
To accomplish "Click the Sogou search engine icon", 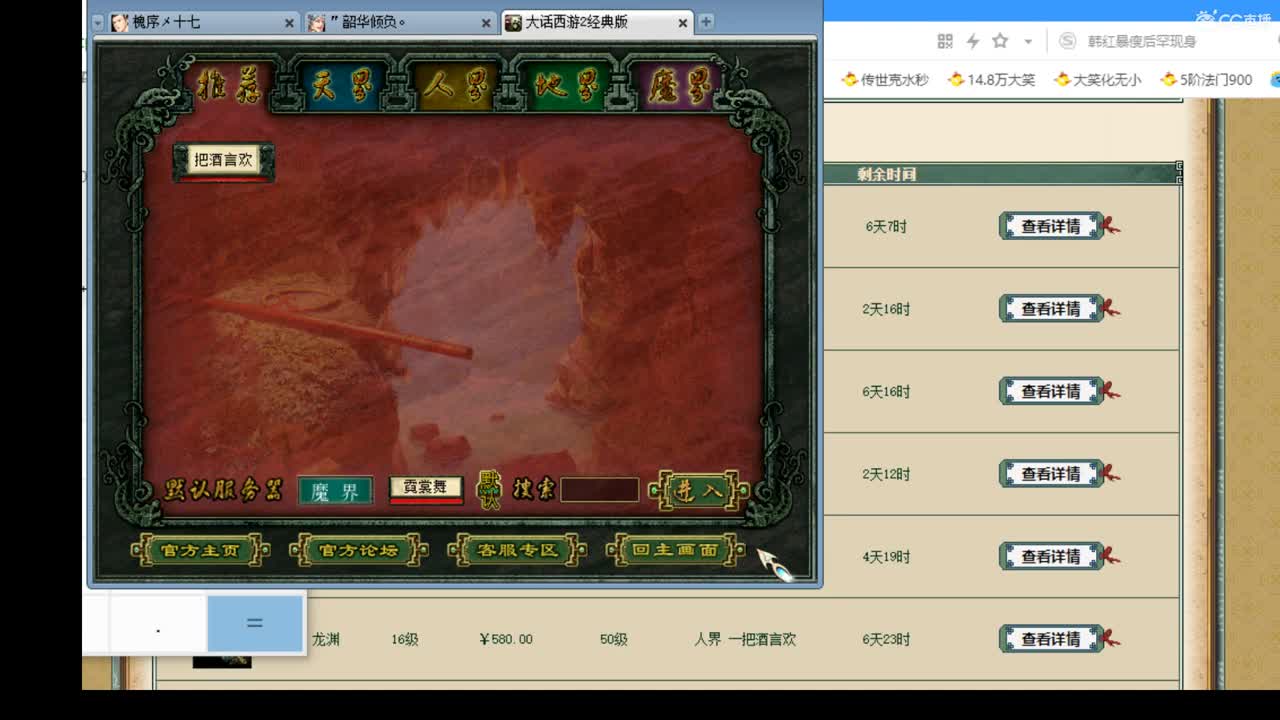I will pos(1068,41).
